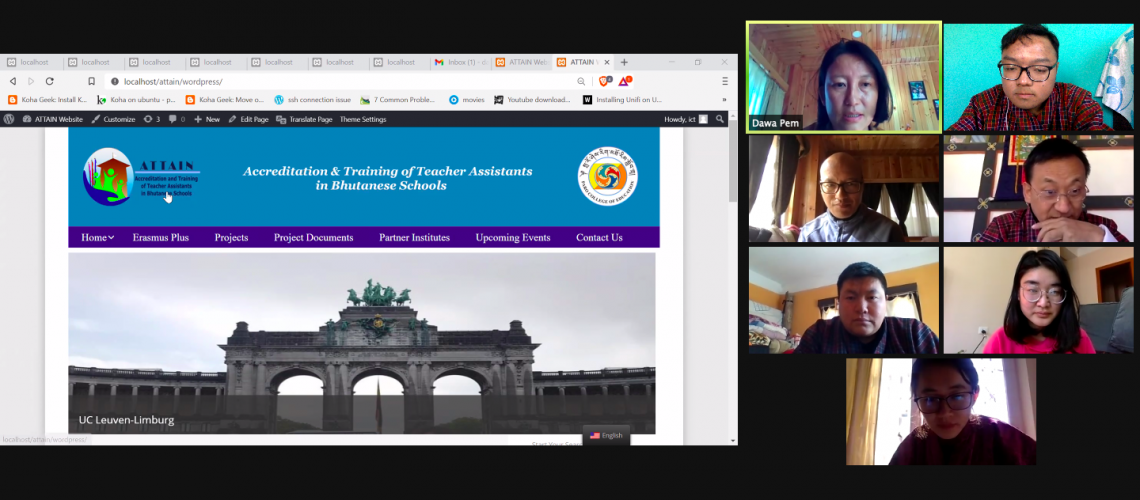Open the browser hamburger menu
The image size is (1140, 500).
point(724,81)
